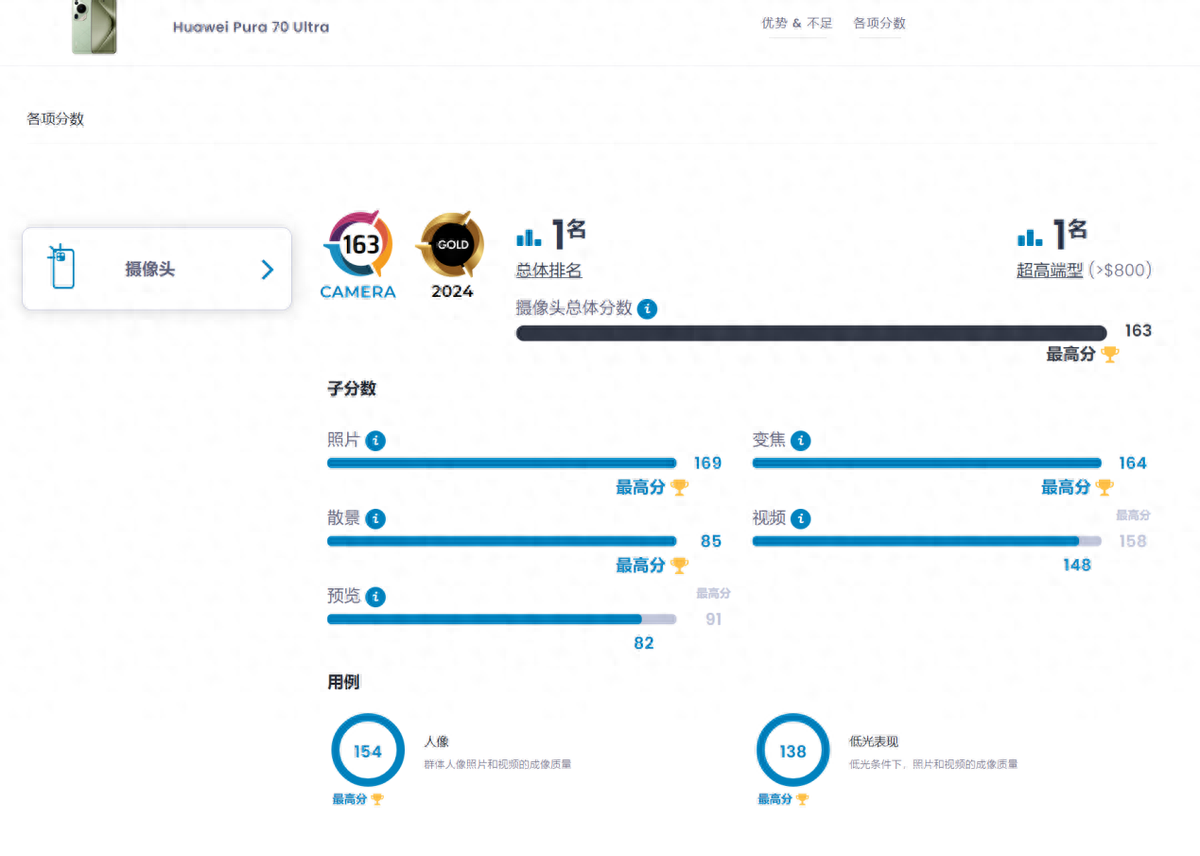1200x856 pixels.
Task: Click the 散景 score bar
Action: point(502,541)
